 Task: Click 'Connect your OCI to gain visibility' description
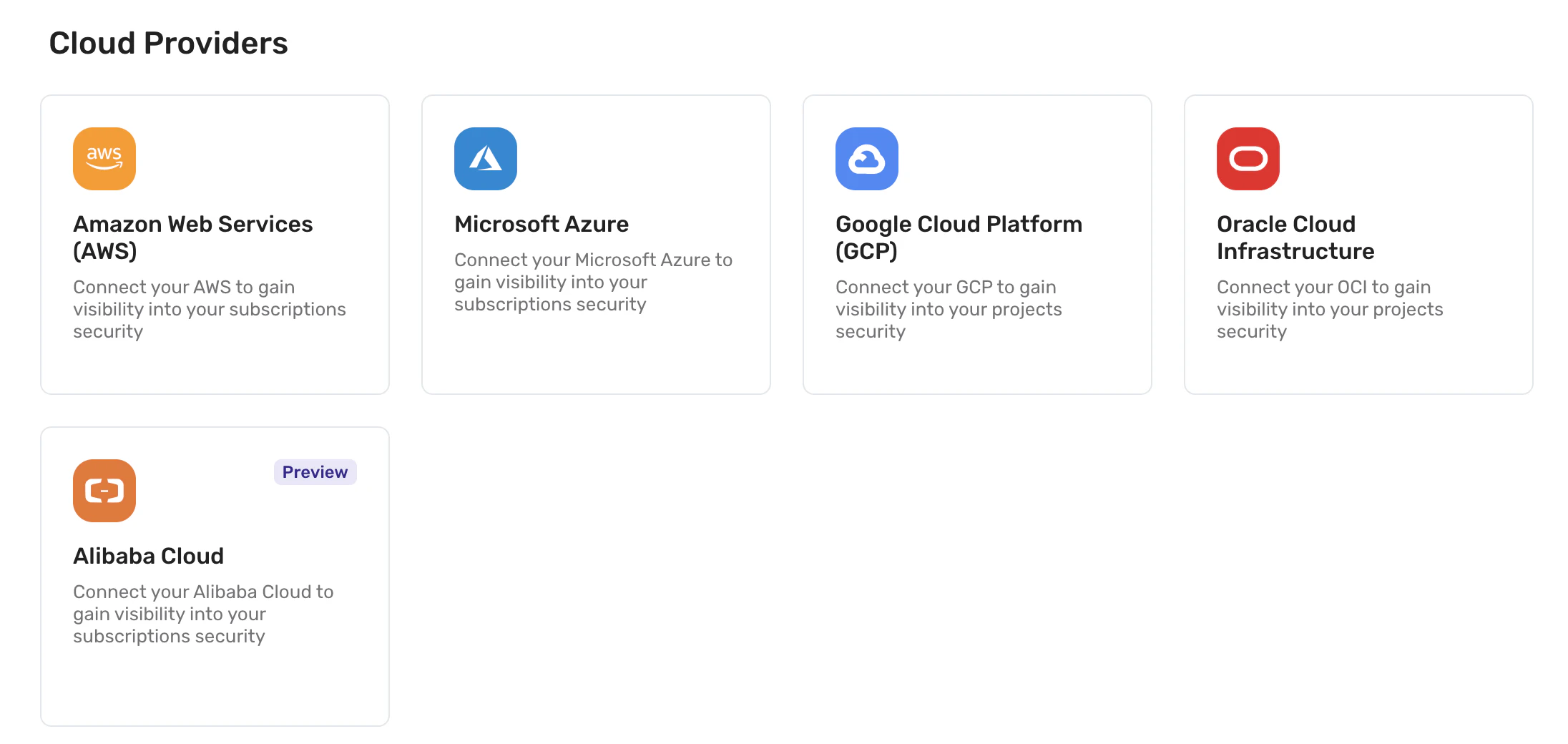click(x=1330, y=309)
